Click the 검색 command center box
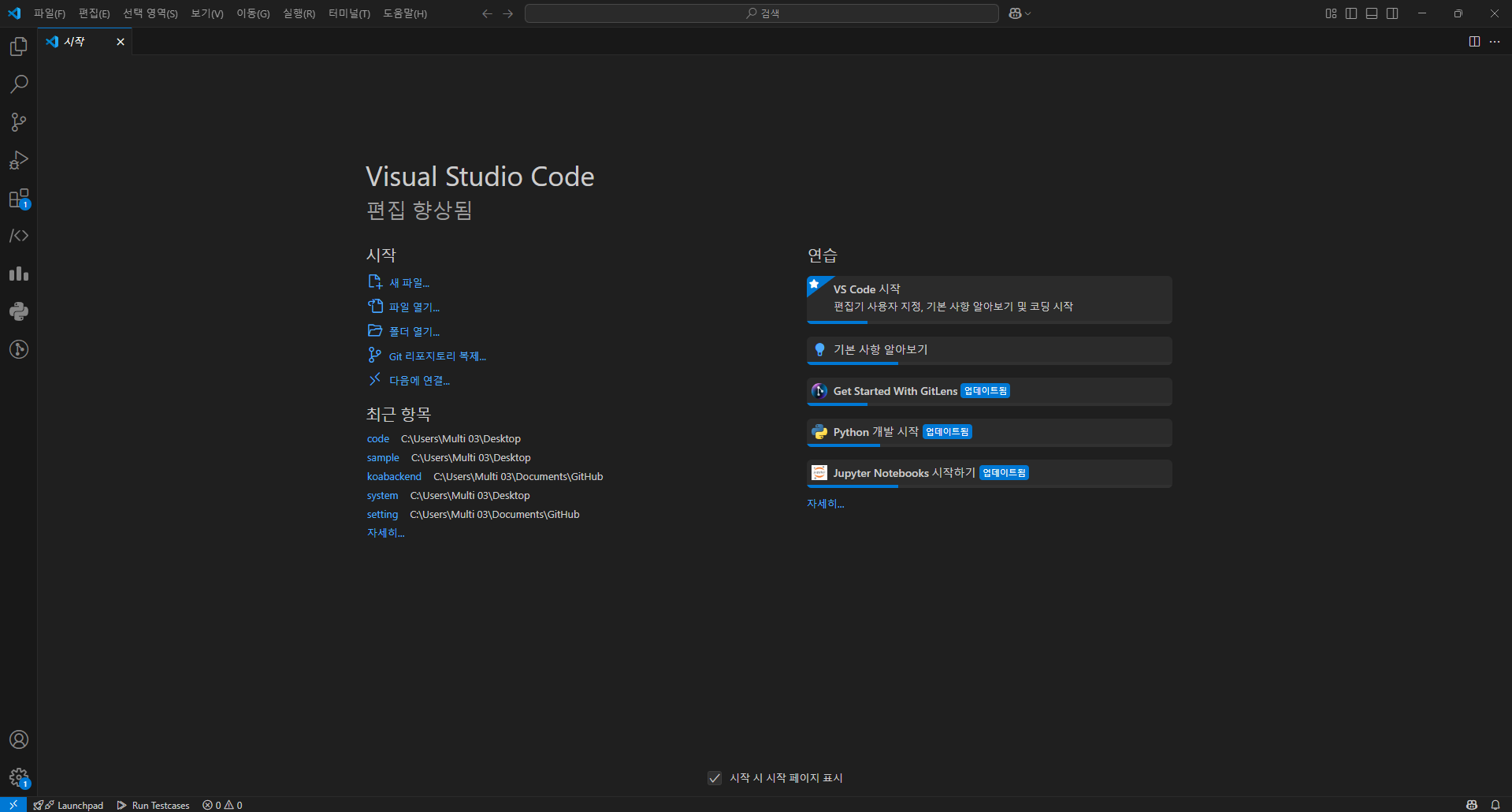 762,13
